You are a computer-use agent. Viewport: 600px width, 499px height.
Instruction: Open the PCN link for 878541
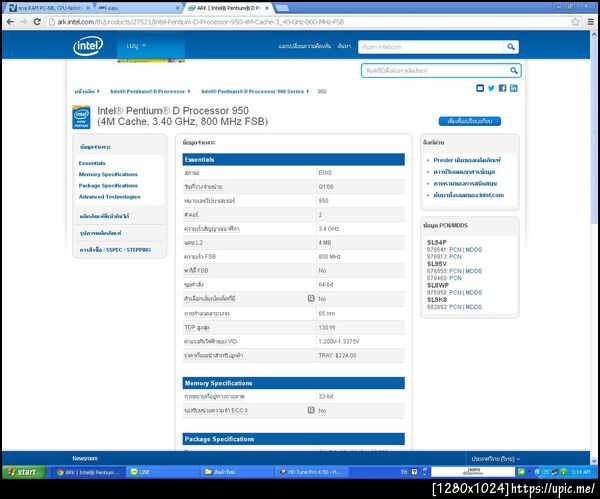(455, 250)
